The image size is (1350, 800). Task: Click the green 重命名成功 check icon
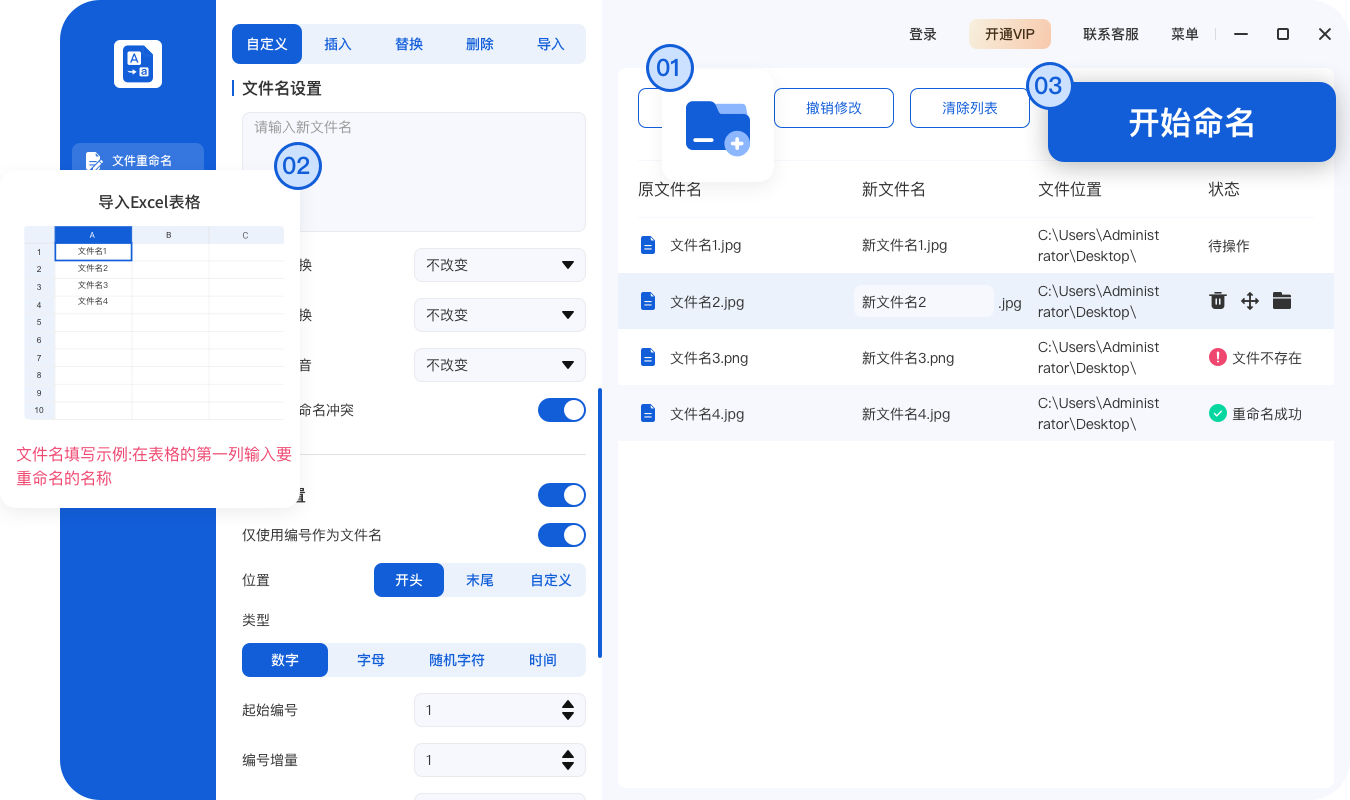pos(1217,413)
